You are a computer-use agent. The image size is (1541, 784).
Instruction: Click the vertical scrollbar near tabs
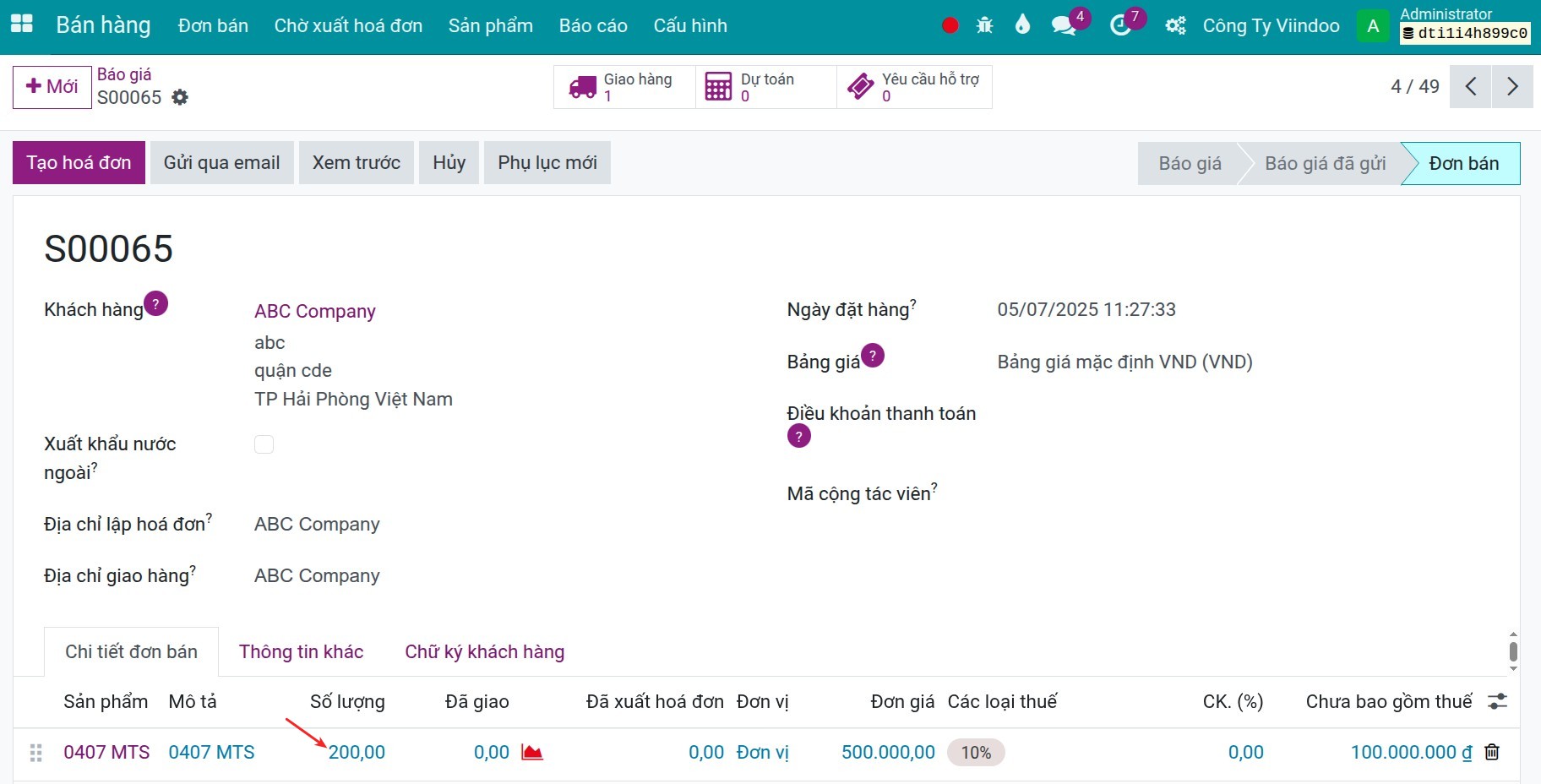pyautogui.click(x=1513, y=651)
